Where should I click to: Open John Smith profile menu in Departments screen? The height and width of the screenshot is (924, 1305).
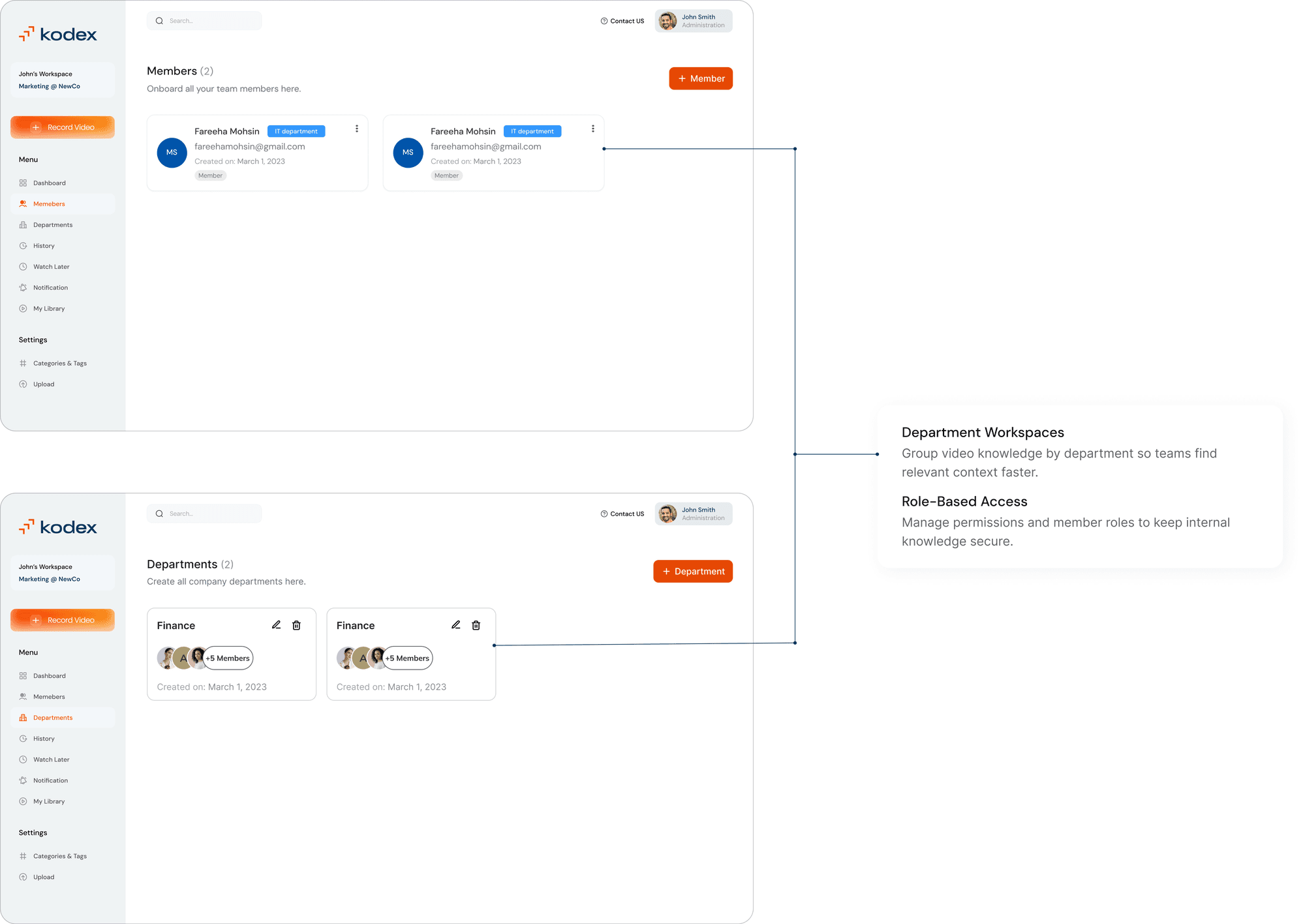coord(694,514)
